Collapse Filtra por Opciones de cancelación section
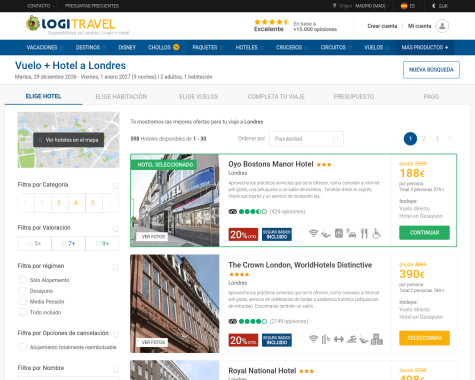Image resolution: width=475 pixels, height=380 pixels. pos(115,334)
